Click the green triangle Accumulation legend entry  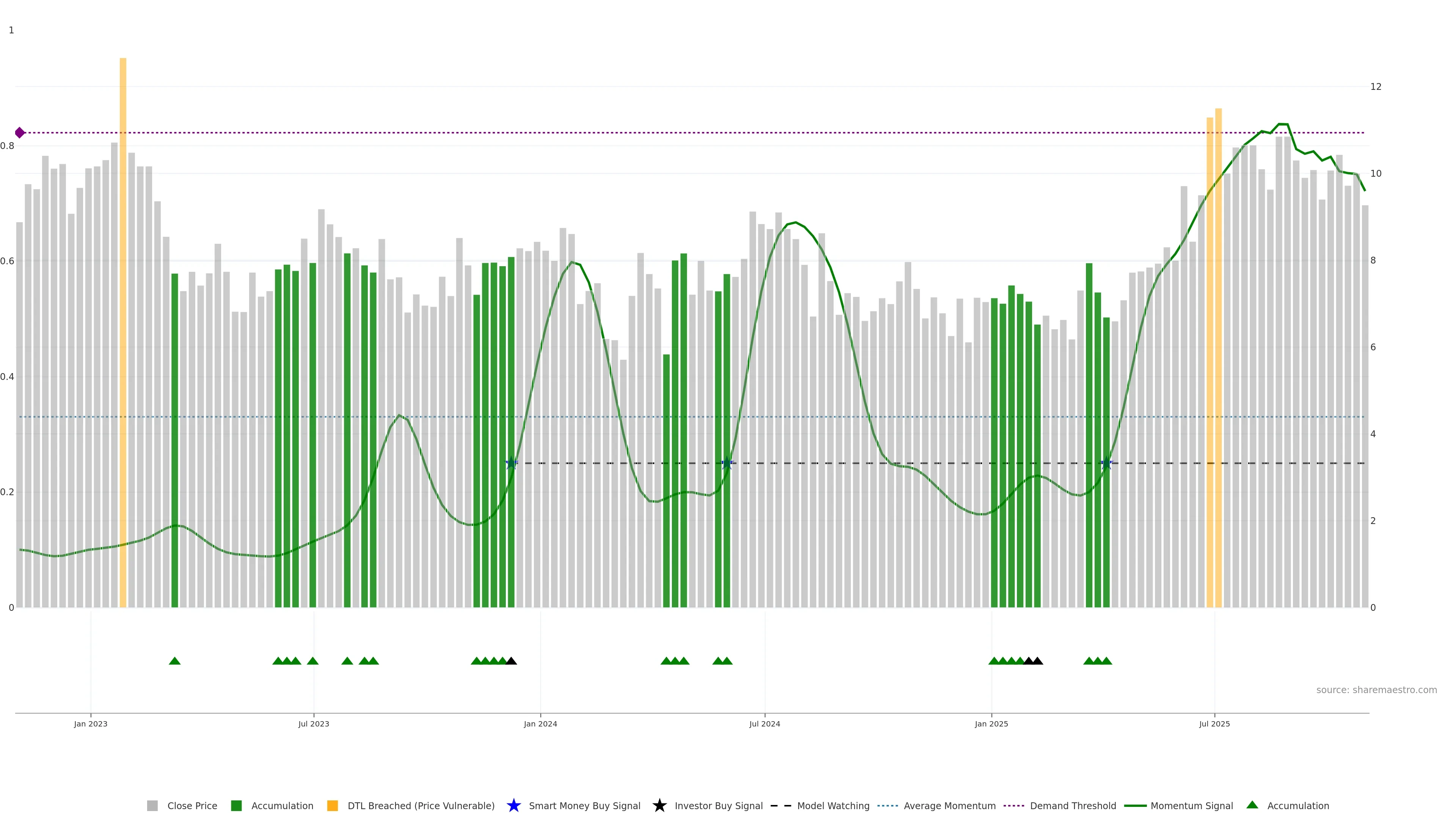click(x=1298, y=806)
